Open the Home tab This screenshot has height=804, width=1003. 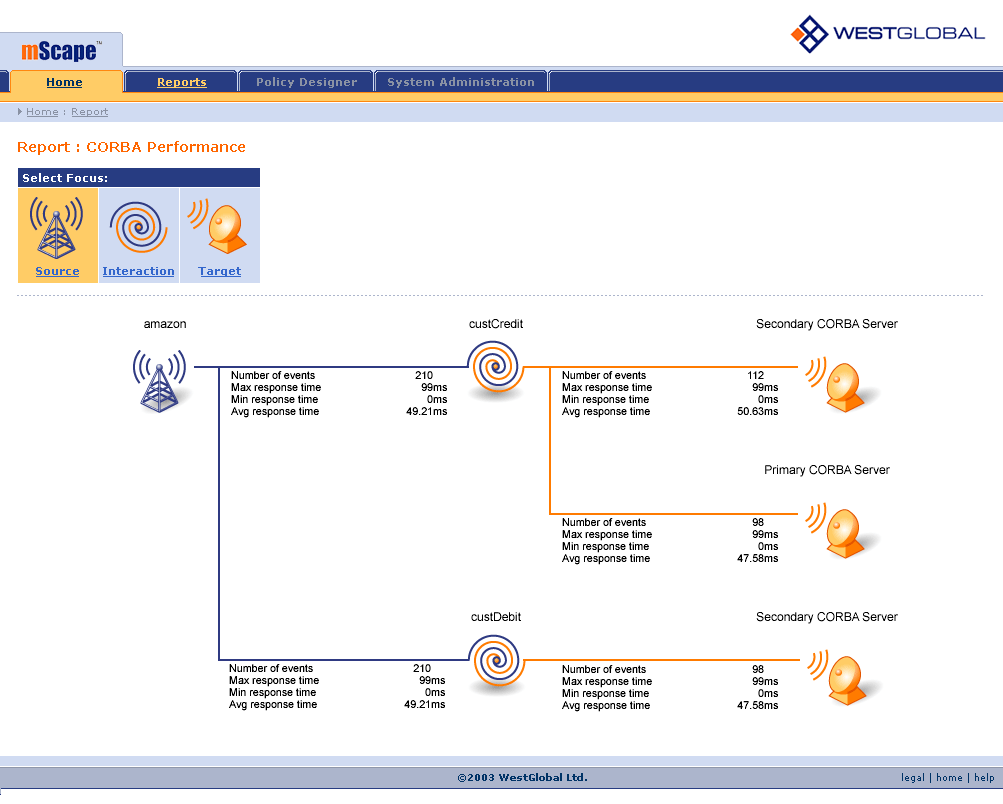click(x=65, y=82)
